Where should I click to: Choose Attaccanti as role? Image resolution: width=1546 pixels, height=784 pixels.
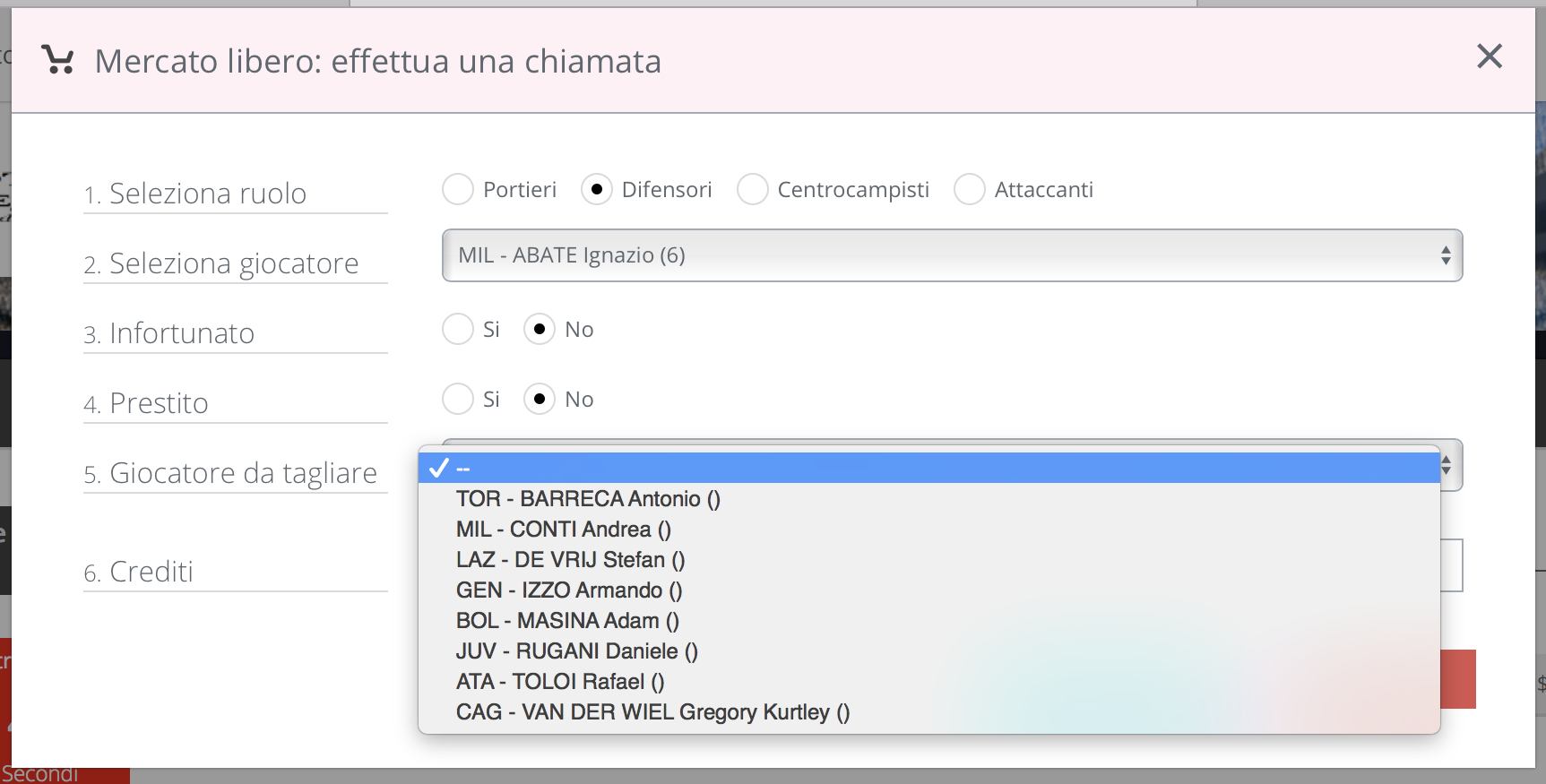point(970,189)
